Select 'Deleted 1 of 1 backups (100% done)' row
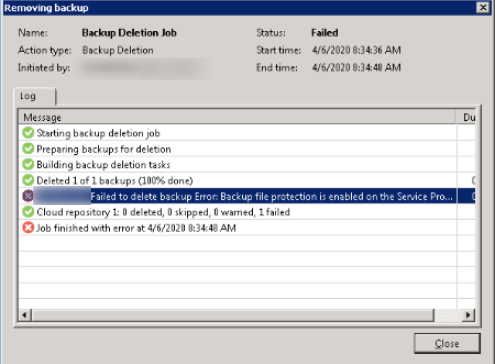Screen dimensions: 495x364 [247, 180]
